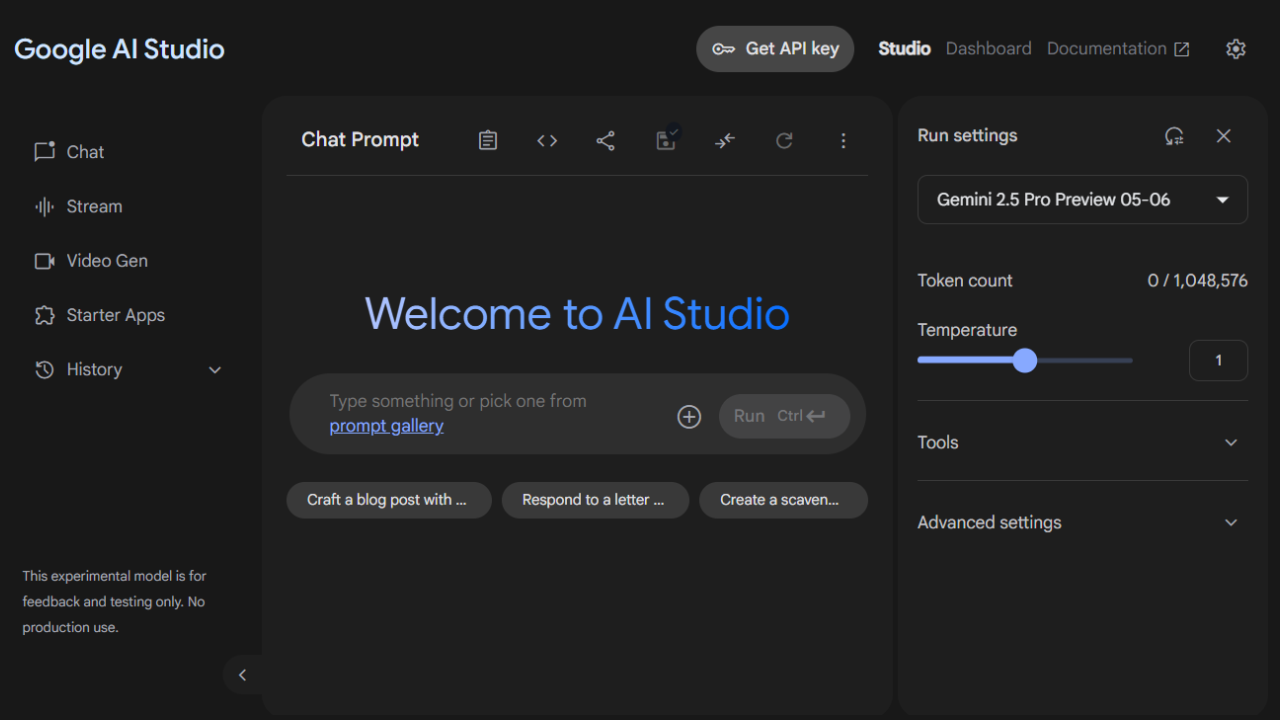
Task: Click the compare mode arrows icon
Action: [725, 141]
